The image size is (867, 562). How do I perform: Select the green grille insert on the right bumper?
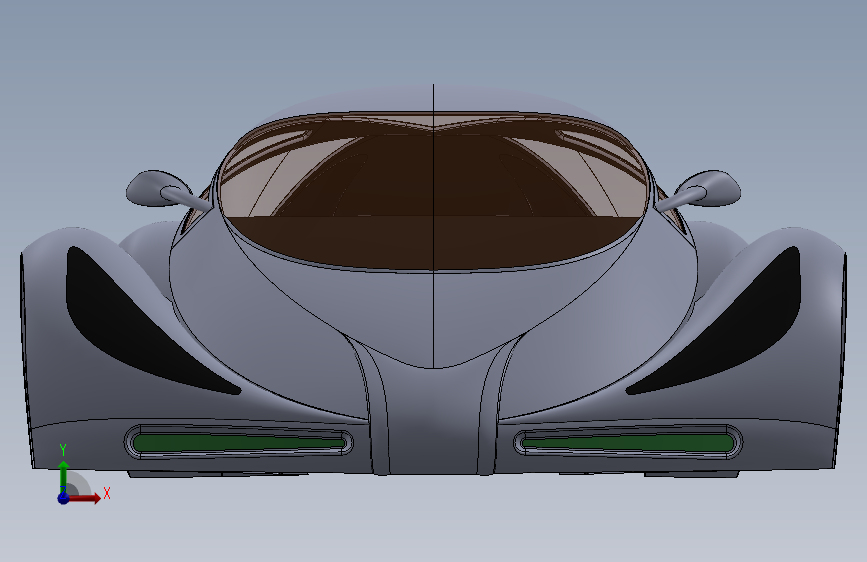(628, 443)
